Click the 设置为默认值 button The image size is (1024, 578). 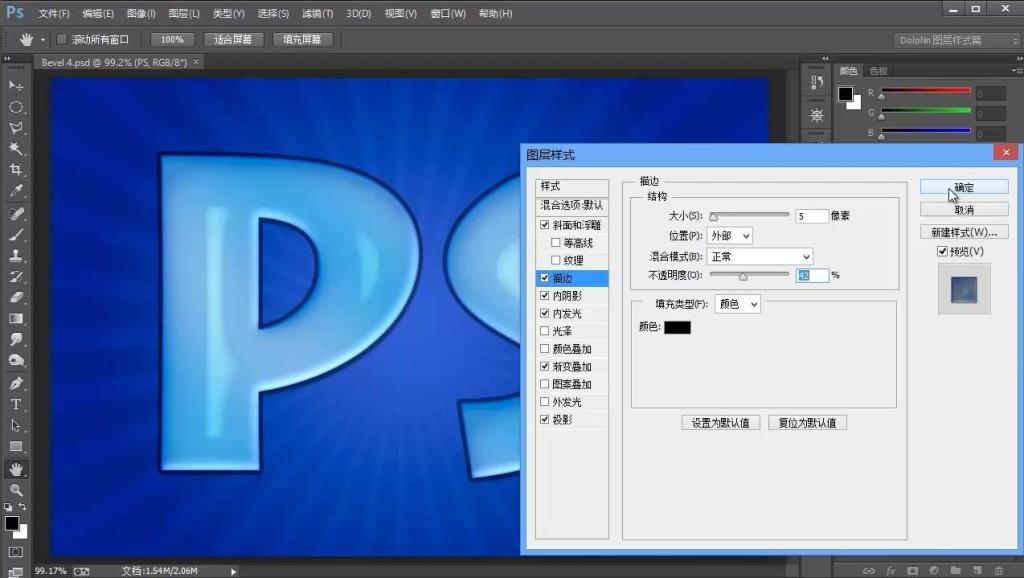720,423
